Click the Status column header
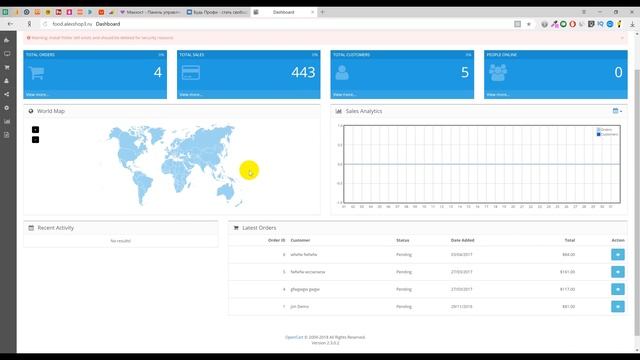The image size is (640, 360). click(402, 240)
